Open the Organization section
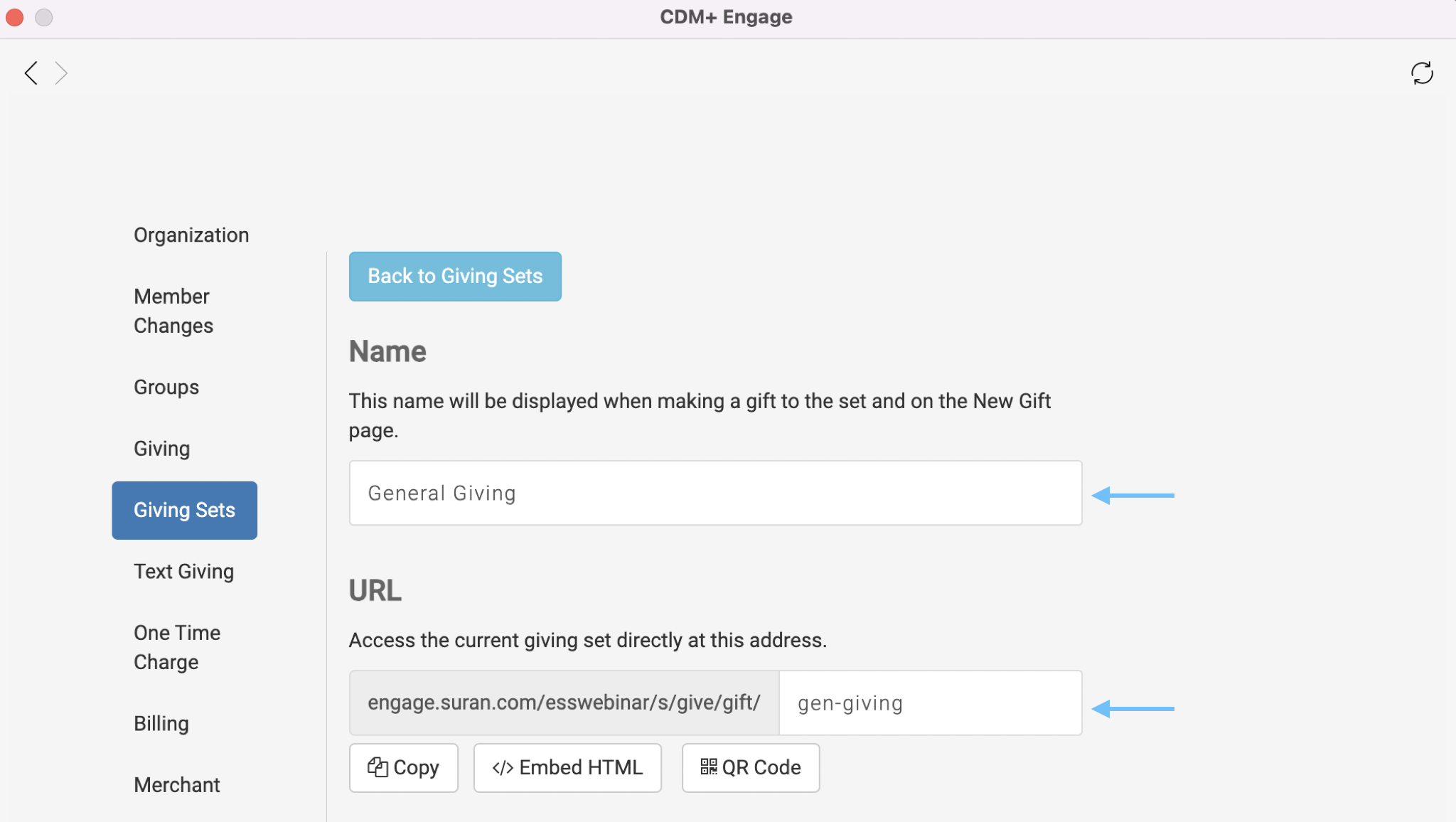The image size is (1456, 822). 191,235
